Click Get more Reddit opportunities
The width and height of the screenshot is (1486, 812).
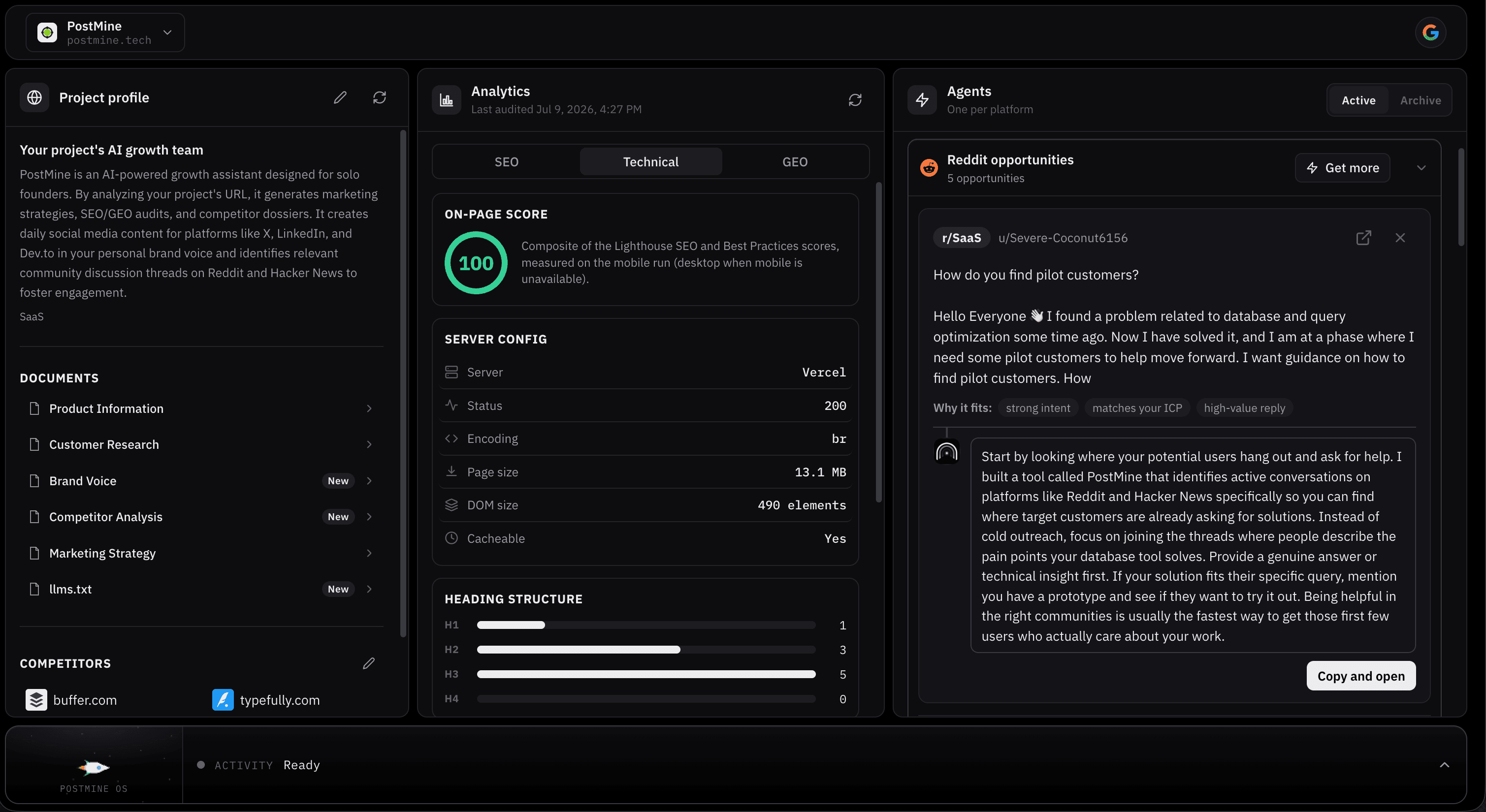tap(1342, 168)
